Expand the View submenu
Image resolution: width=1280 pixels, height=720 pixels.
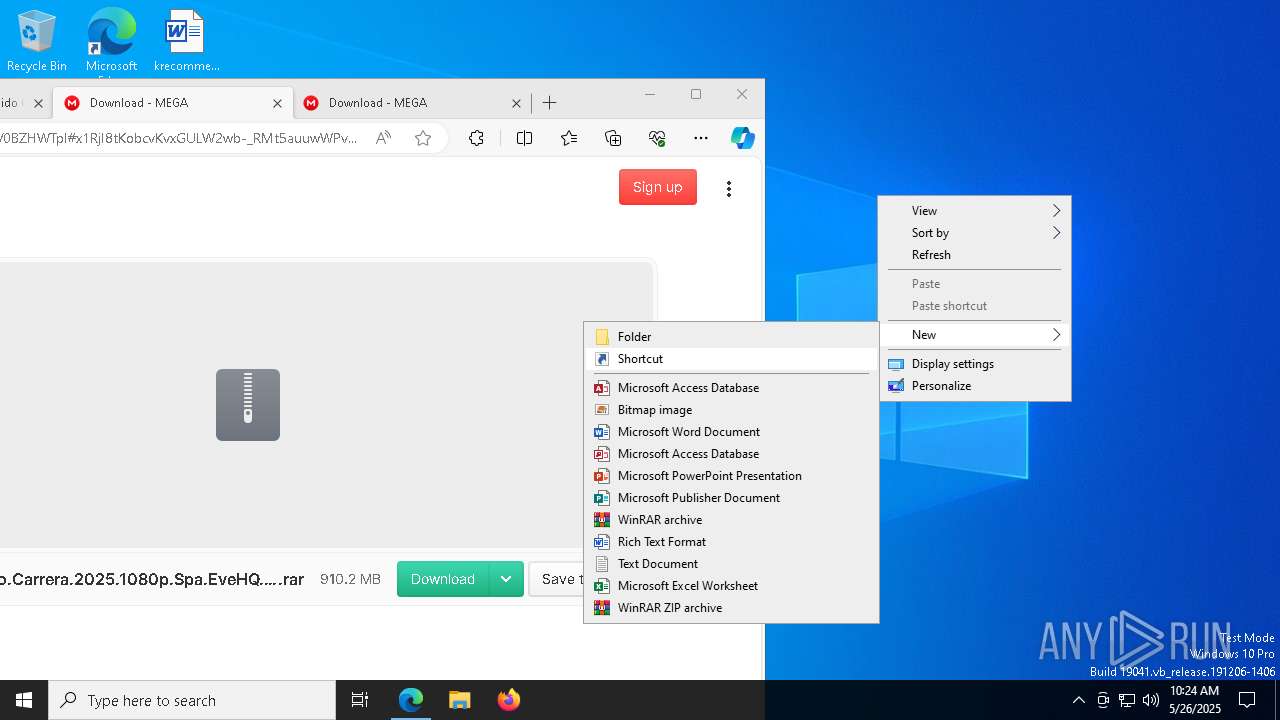tap(974, 210)
